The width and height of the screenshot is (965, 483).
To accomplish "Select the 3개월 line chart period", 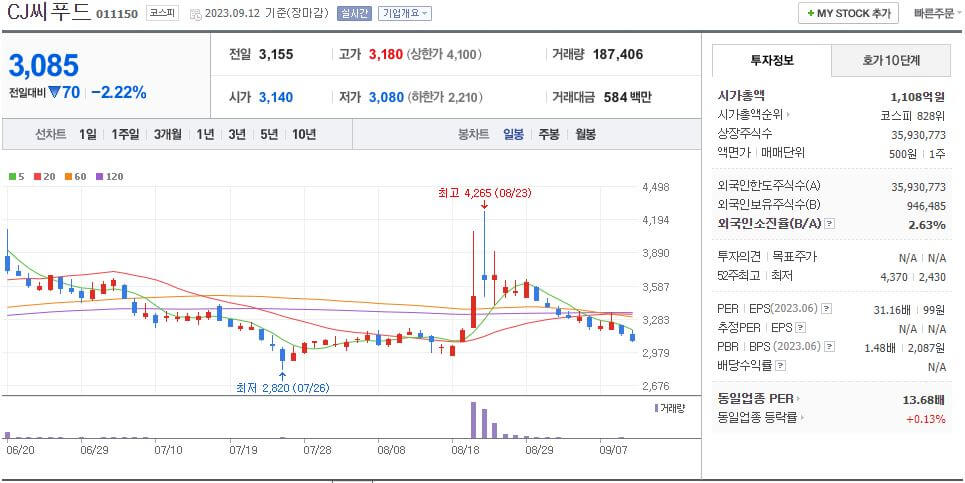I will click(x=167, y=134).
